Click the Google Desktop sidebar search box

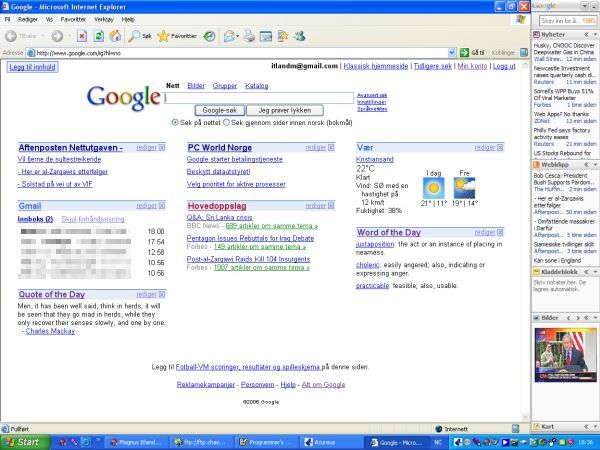[568, 20]
